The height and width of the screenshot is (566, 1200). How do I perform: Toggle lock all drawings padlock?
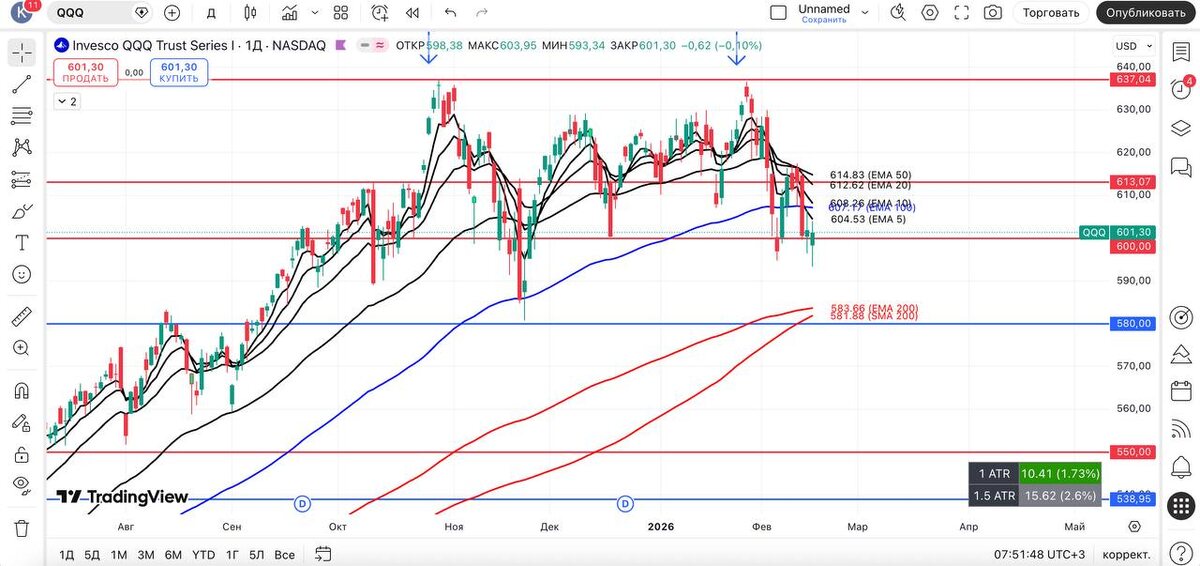[21, 455]
